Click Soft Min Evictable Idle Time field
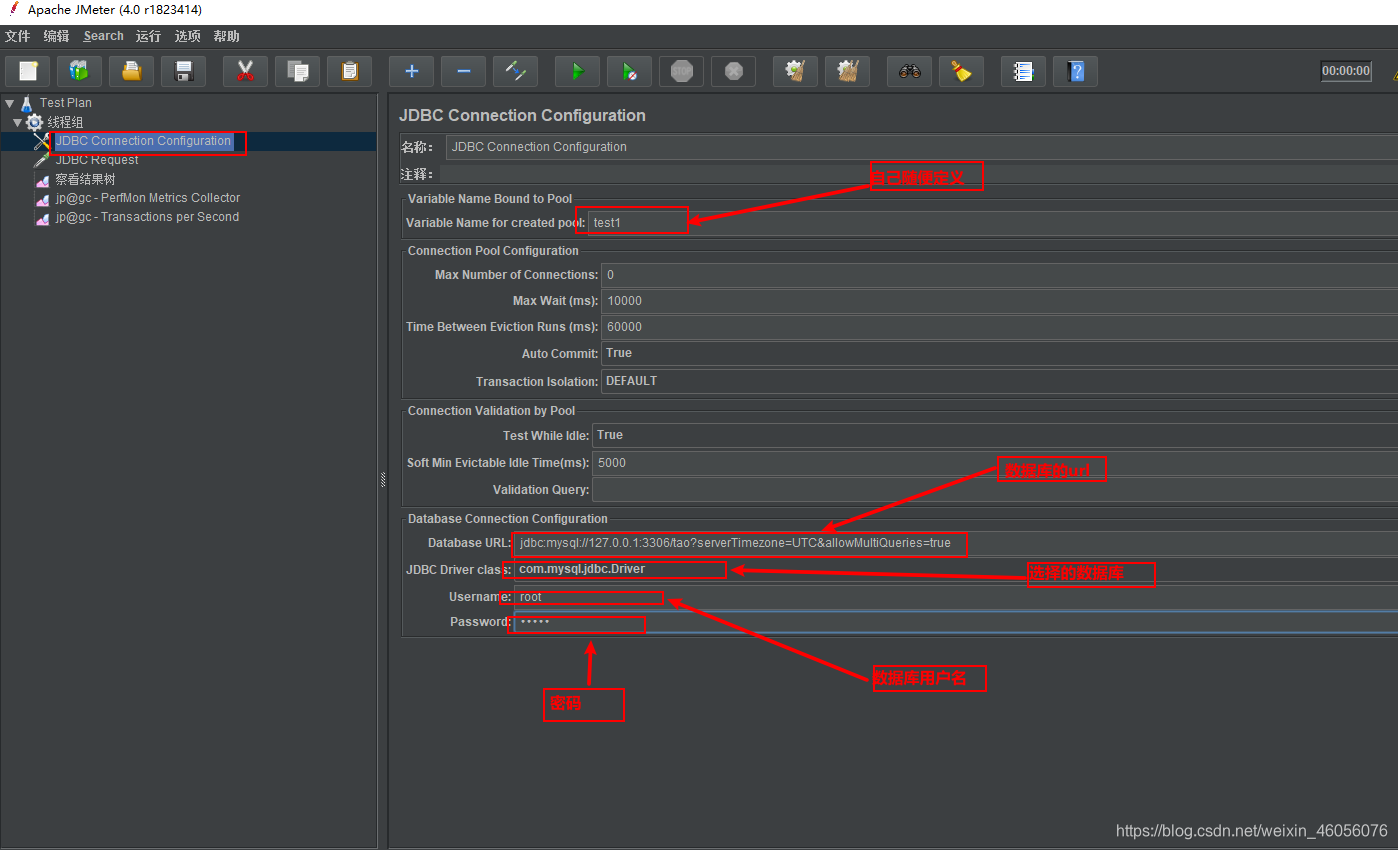This screenshot has height=850, width=1398. [x=995, y=463]
